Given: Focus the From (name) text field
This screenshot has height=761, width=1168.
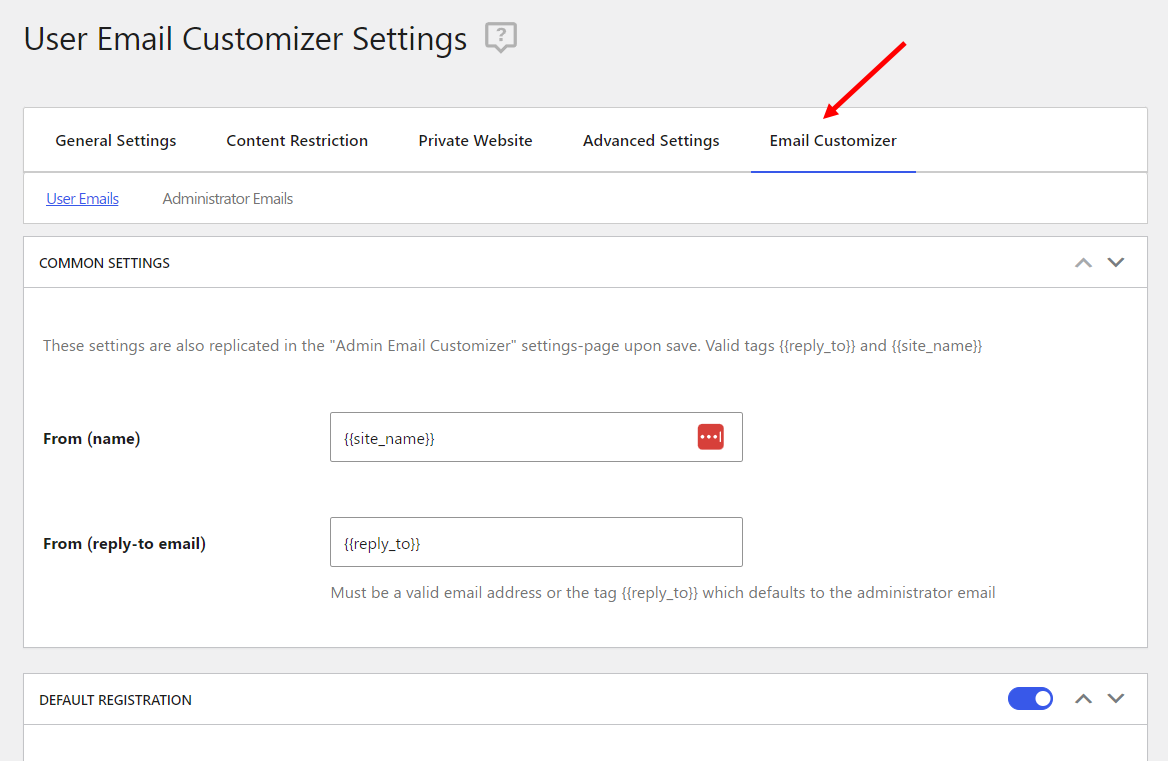Looking at the screenshot, I should coord(510,438).
